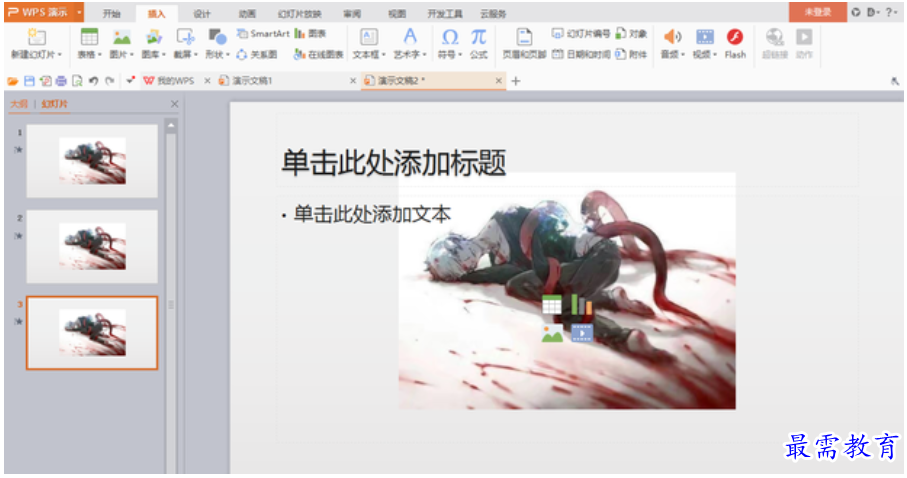Click the print preview icon in quick toolbar

click(x=78, y=81)
